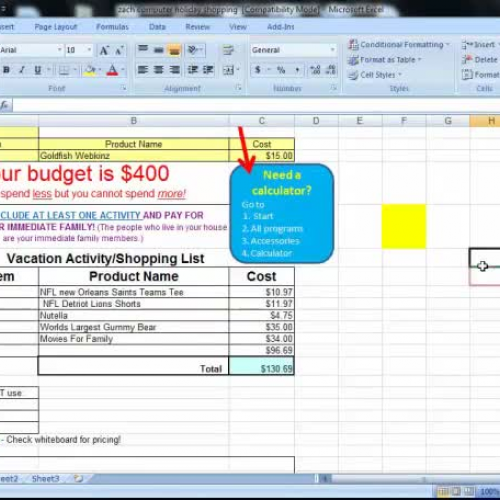500x500 pixels.
Task: Click the Insert cells button
Action: (x=480, y=44)
